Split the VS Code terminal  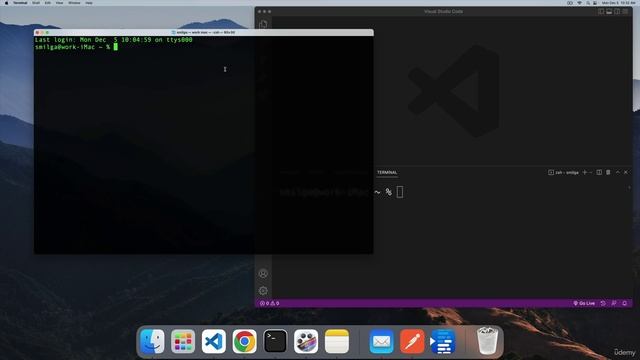(599, 172)
